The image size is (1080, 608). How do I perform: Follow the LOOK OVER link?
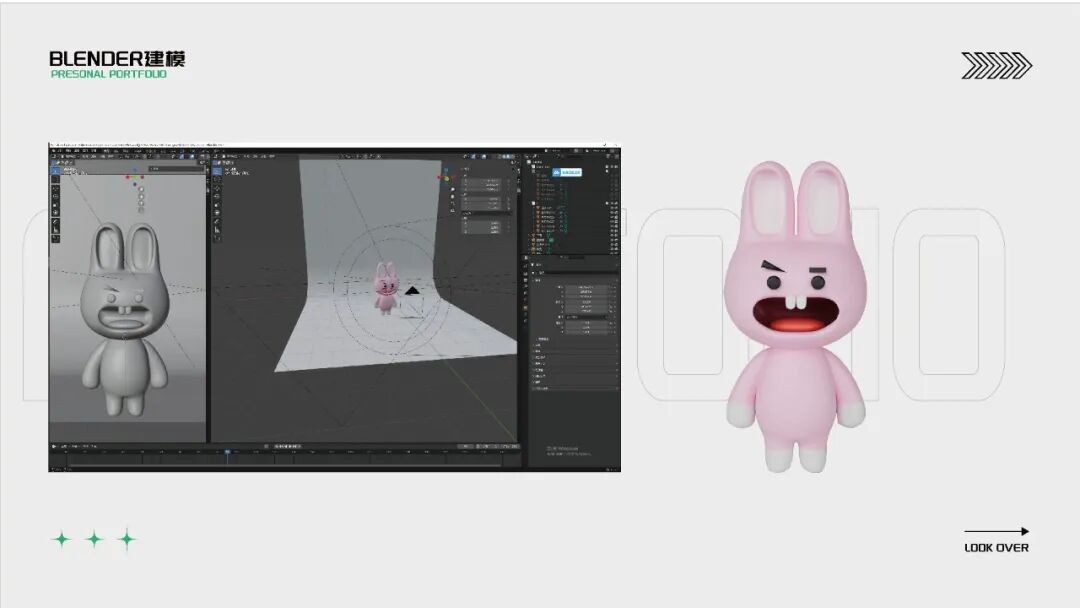(996, 547)
